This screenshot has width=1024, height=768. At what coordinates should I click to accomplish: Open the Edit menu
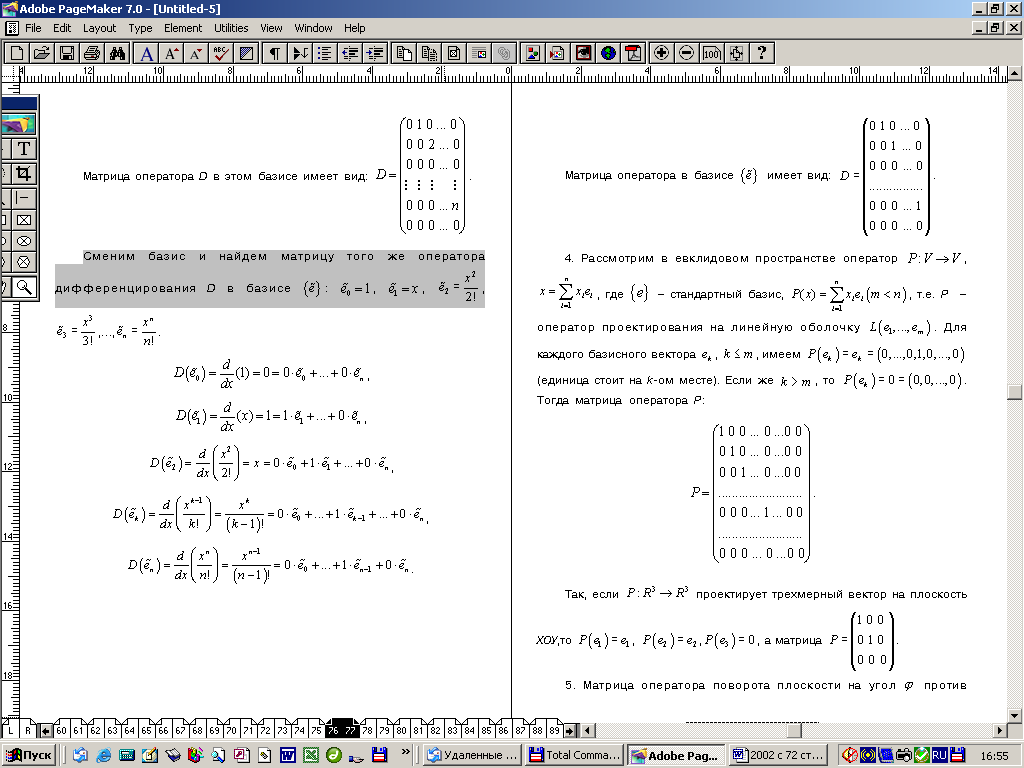62,28
